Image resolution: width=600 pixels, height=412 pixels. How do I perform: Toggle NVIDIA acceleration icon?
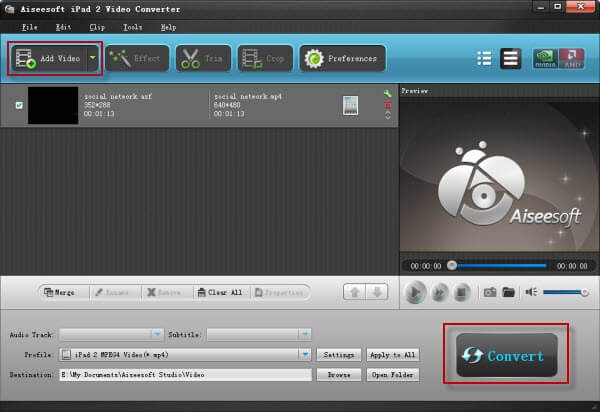545,59
